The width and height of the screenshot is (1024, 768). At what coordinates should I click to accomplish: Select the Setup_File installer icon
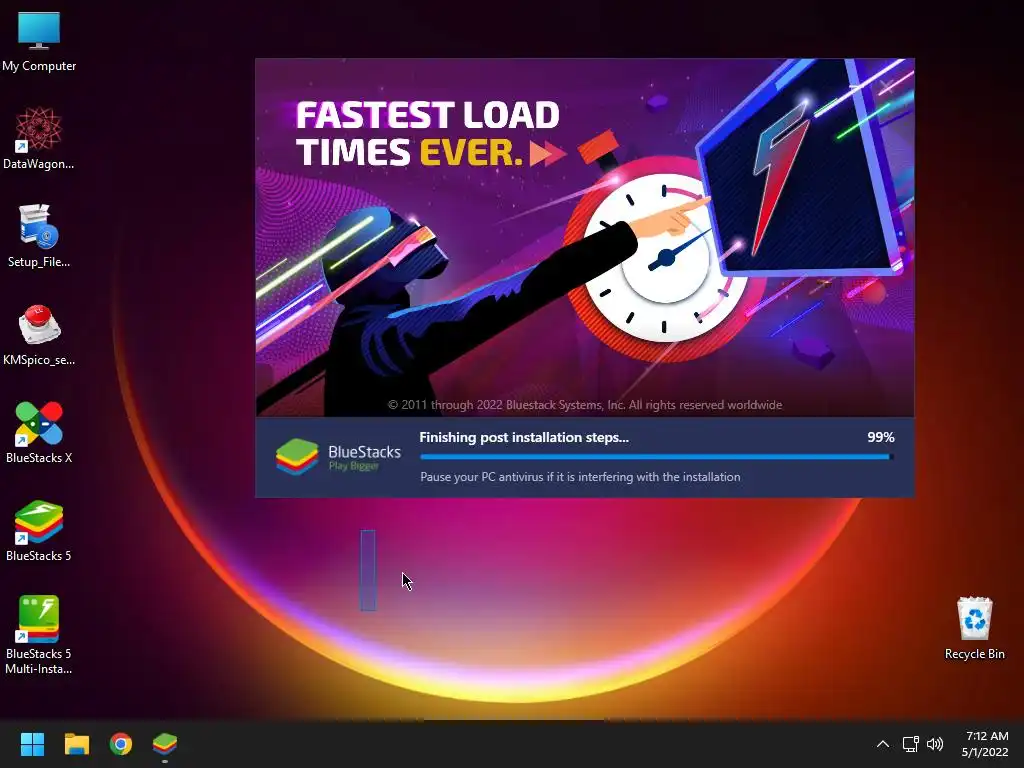(x=39, y=236)
